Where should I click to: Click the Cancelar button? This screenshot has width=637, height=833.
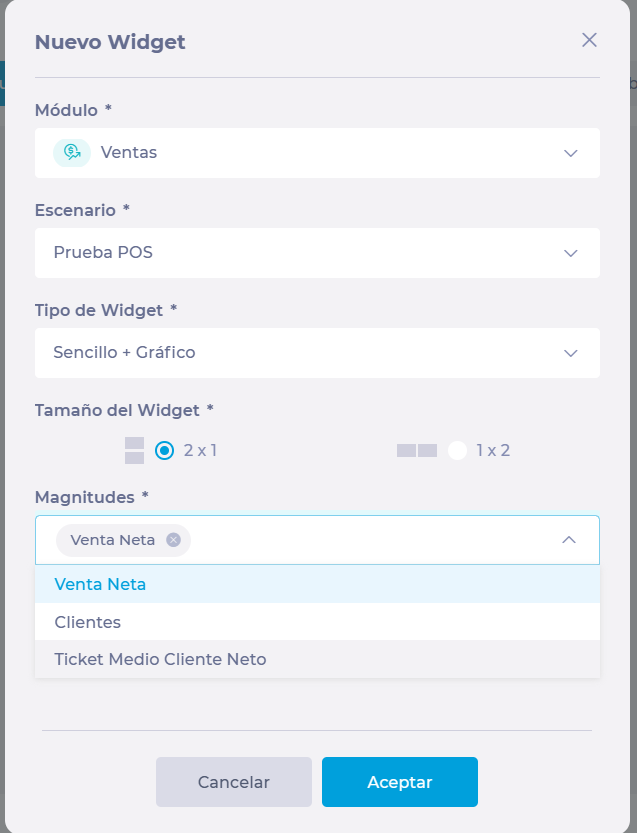tap(234, 782)
